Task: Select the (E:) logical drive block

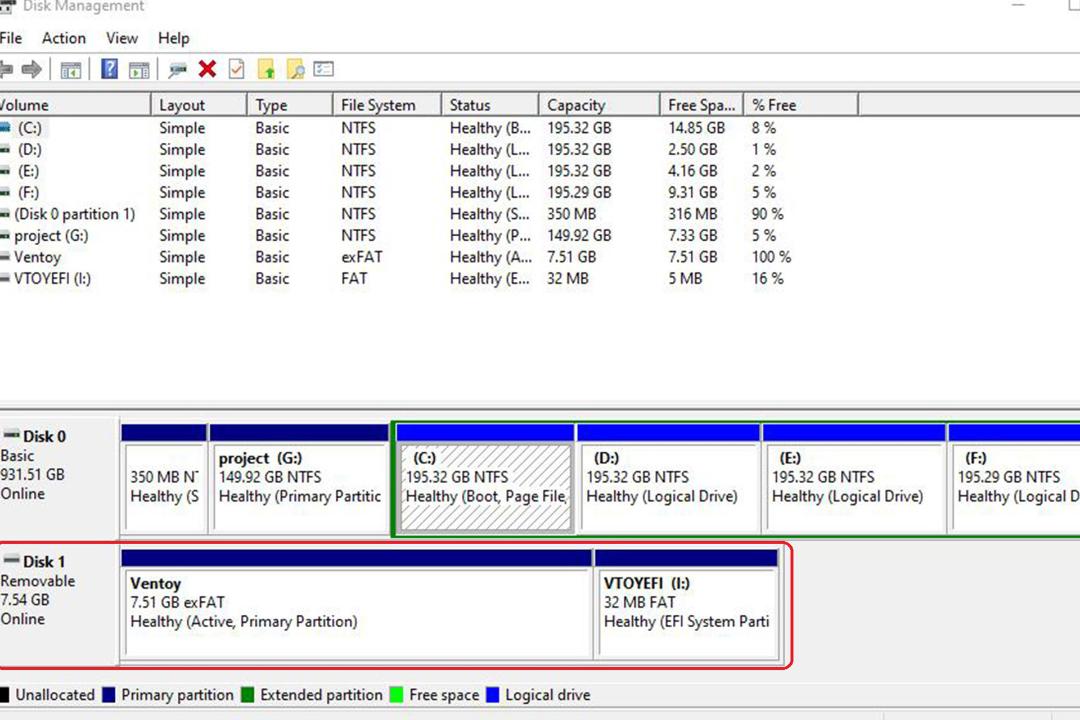Action: pos(854,479)
